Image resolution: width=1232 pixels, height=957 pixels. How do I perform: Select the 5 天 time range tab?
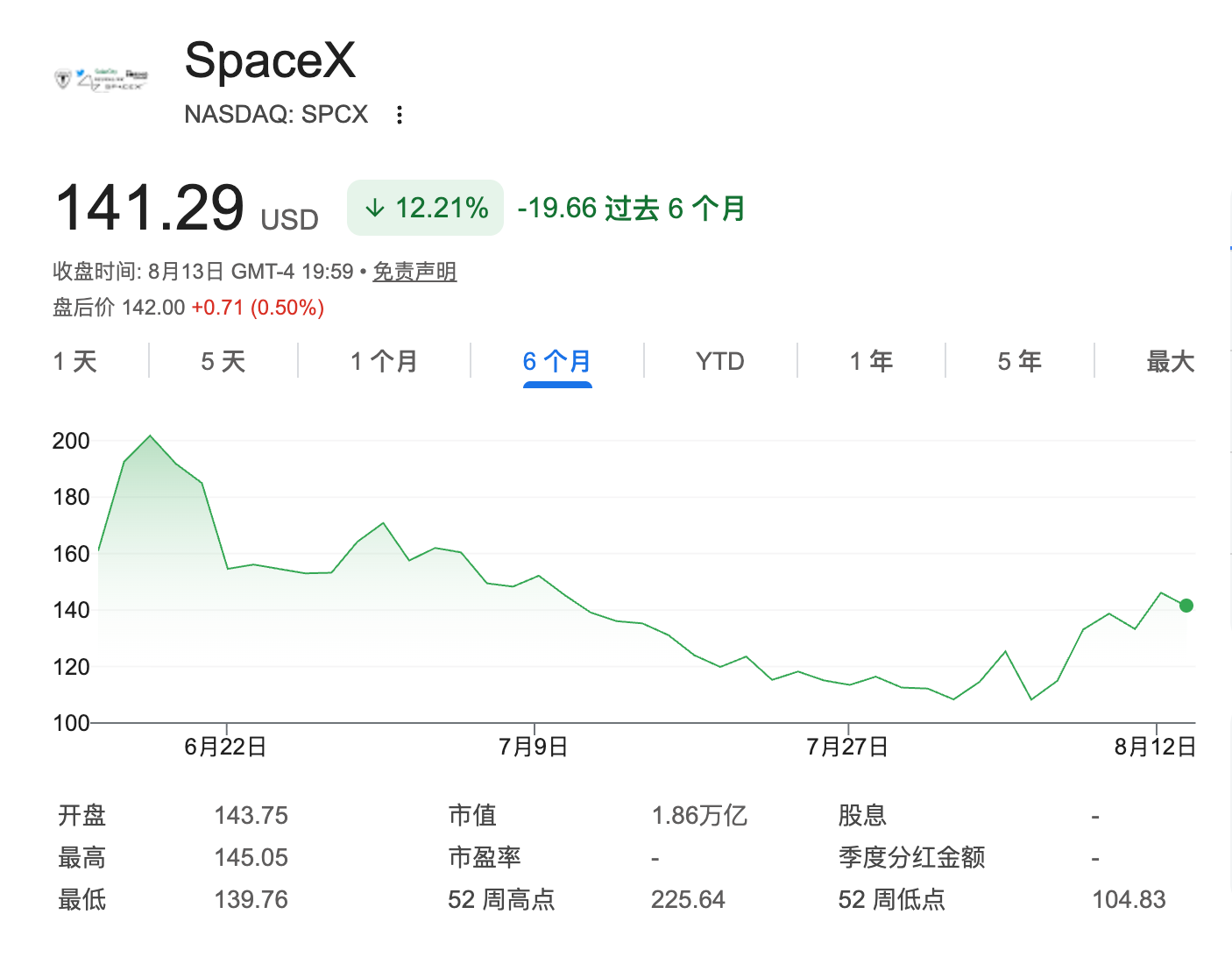click(223, 361)
